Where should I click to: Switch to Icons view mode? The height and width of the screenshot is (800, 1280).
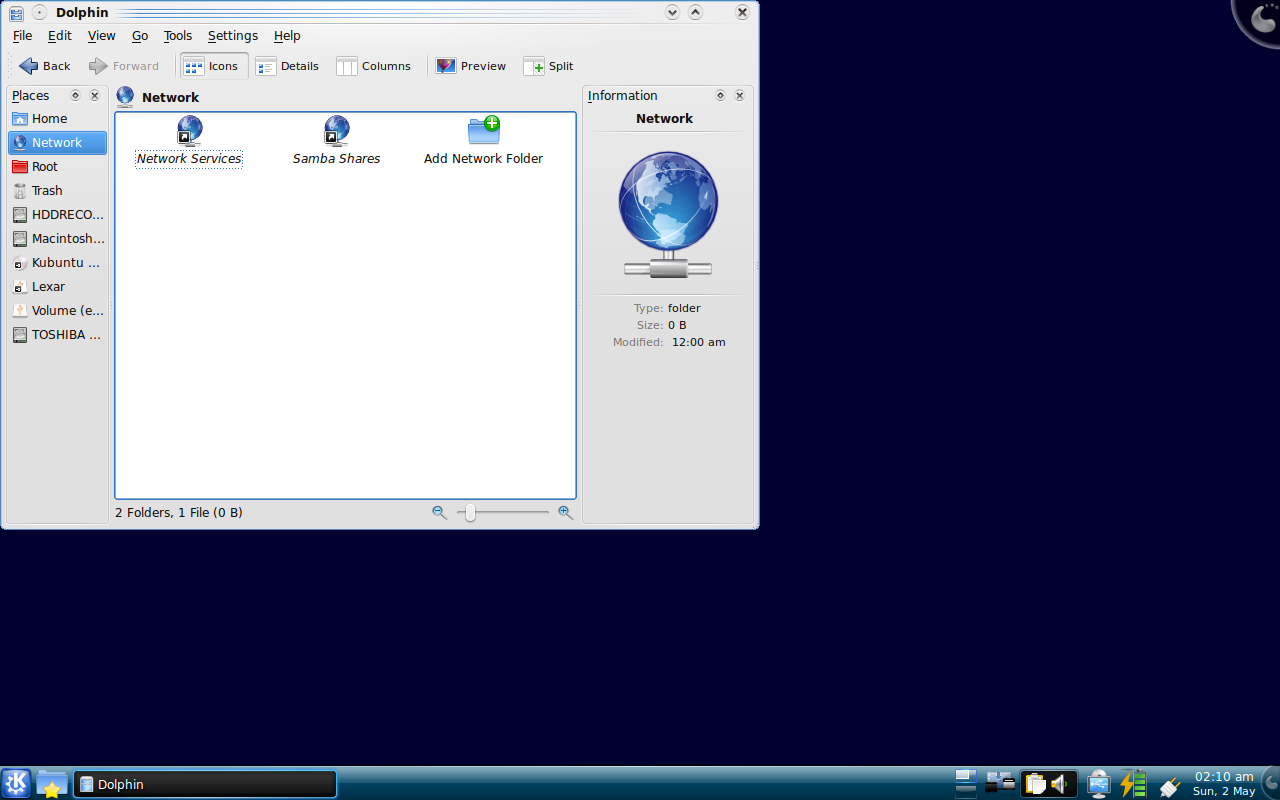212,66
